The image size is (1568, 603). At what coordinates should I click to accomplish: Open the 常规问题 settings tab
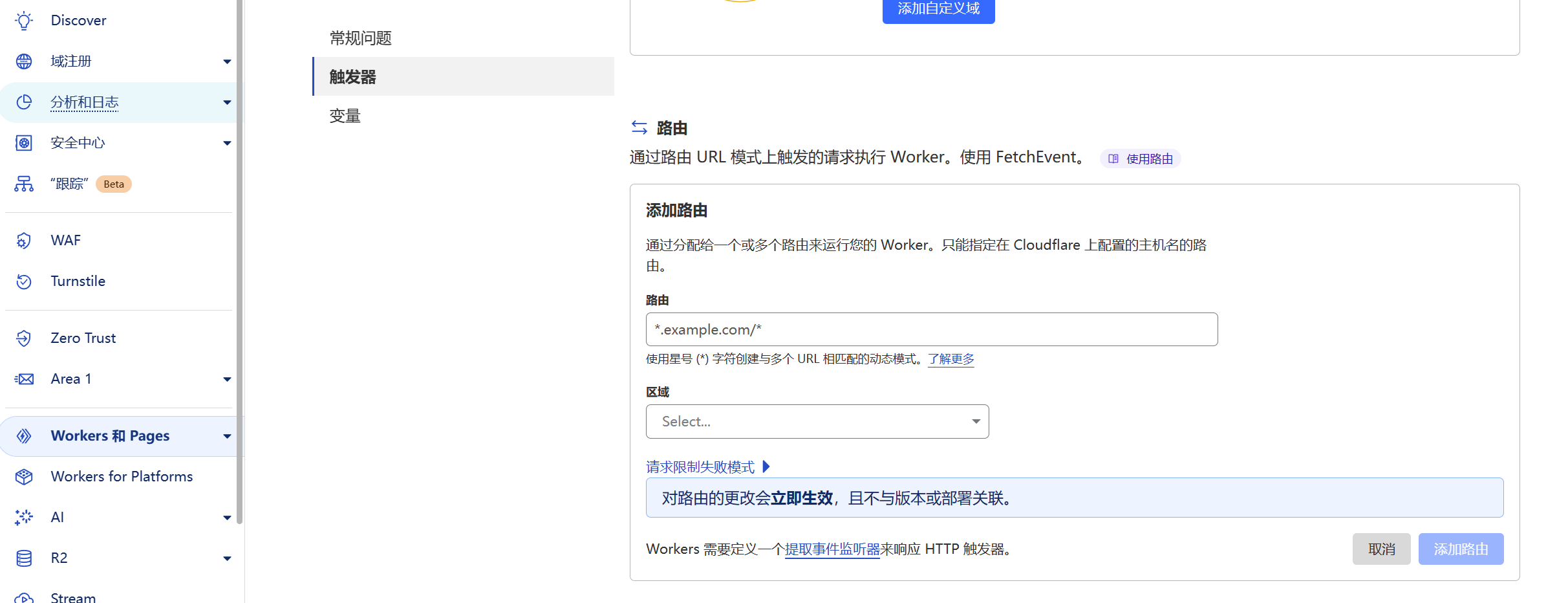click(x=361, y=38)
